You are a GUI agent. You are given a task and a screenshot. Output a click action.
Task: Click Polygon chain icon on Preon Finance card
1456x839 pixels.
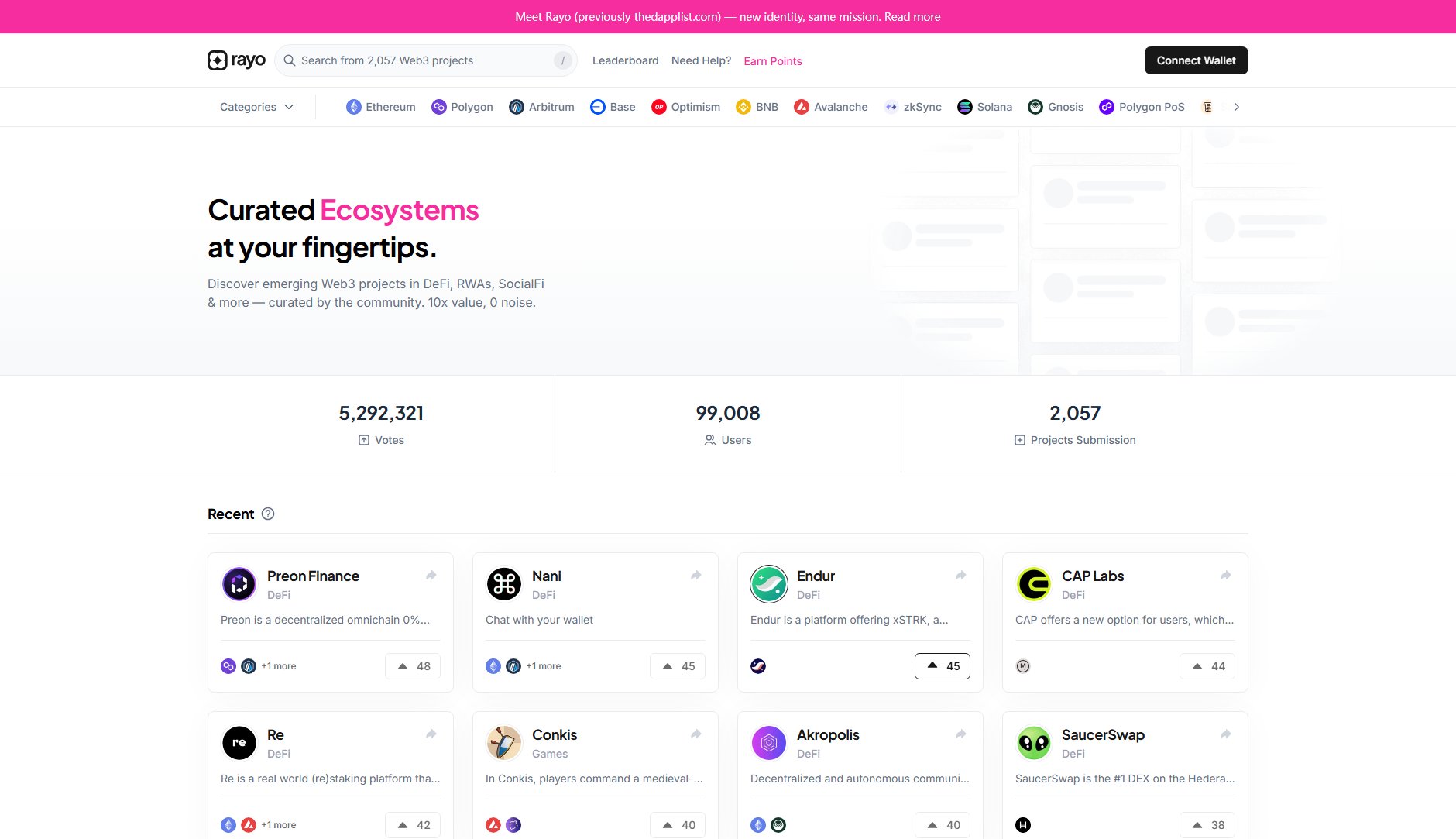pyautogui.click(x=228, y=666)
